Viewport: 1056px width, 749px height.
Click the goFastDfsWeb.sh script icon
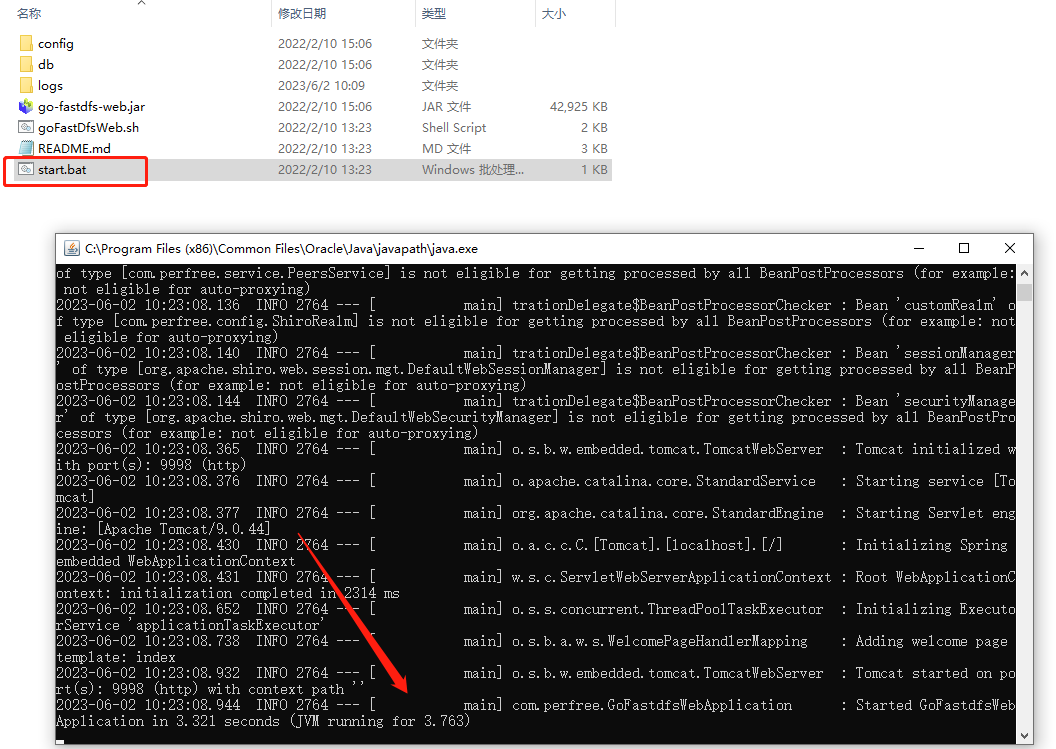click(x=26, y=127)
